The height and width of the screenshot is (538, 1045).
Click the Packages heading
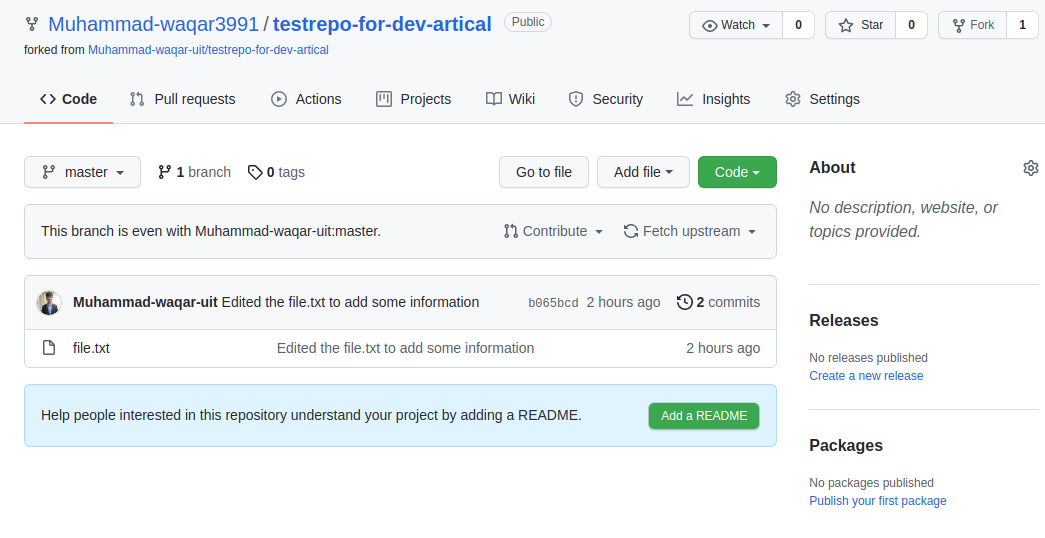846,446
